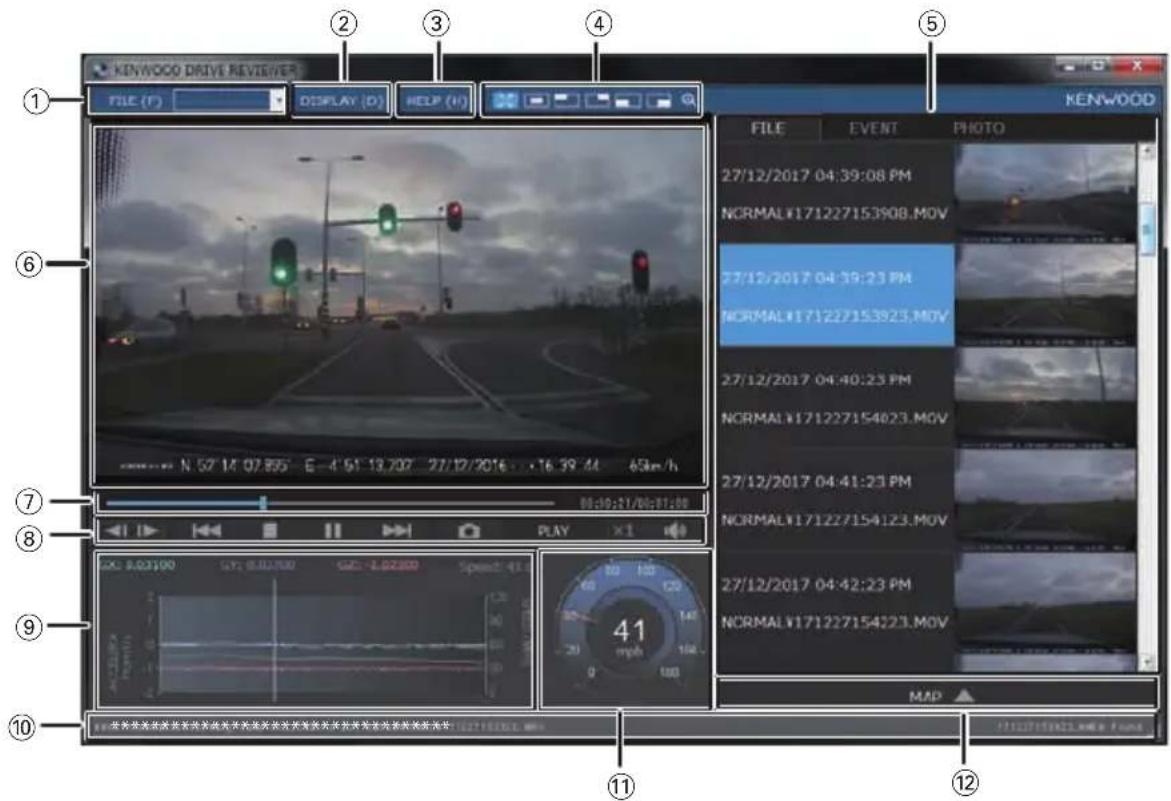The width and height of the screenshot is (1171, 801).
Task: Click the file list scroll up arrow
Action: 1147,152
